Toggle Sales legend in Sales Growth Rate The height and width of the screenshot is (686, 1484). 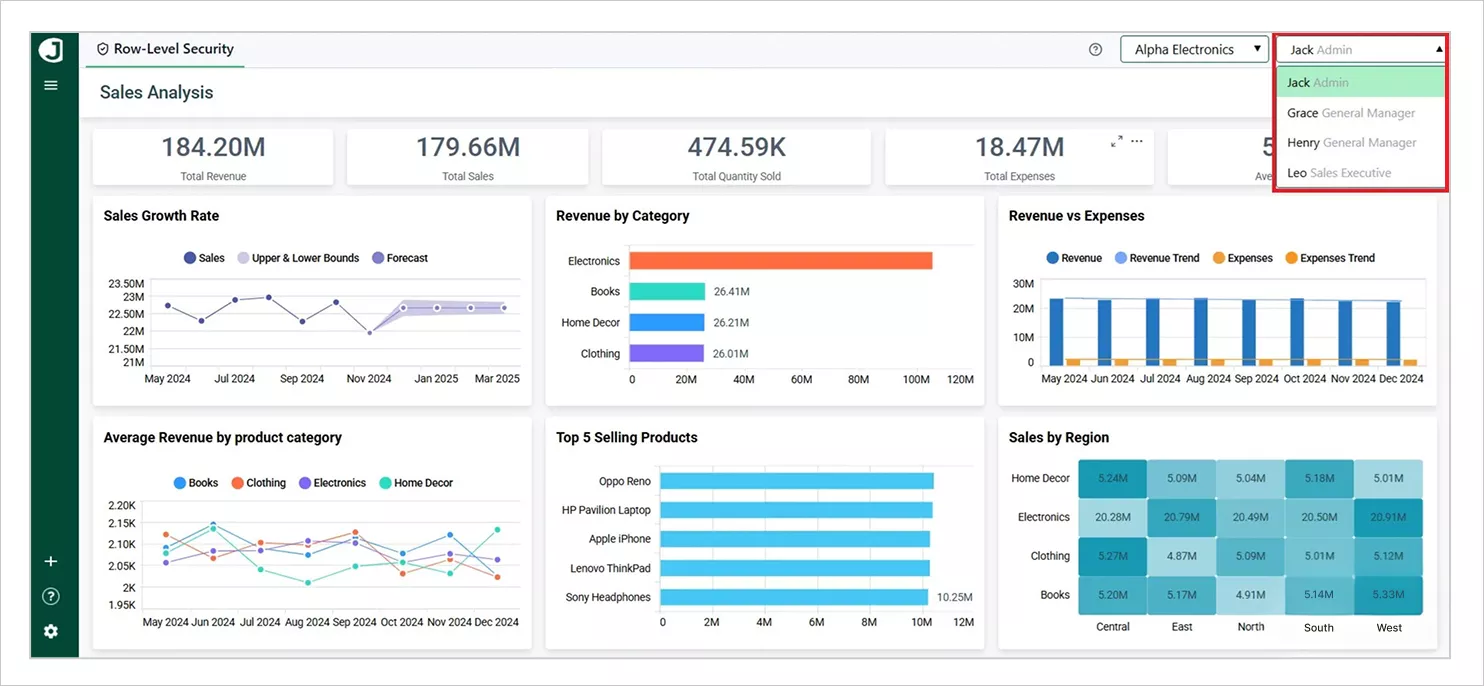tap(204, 258)
